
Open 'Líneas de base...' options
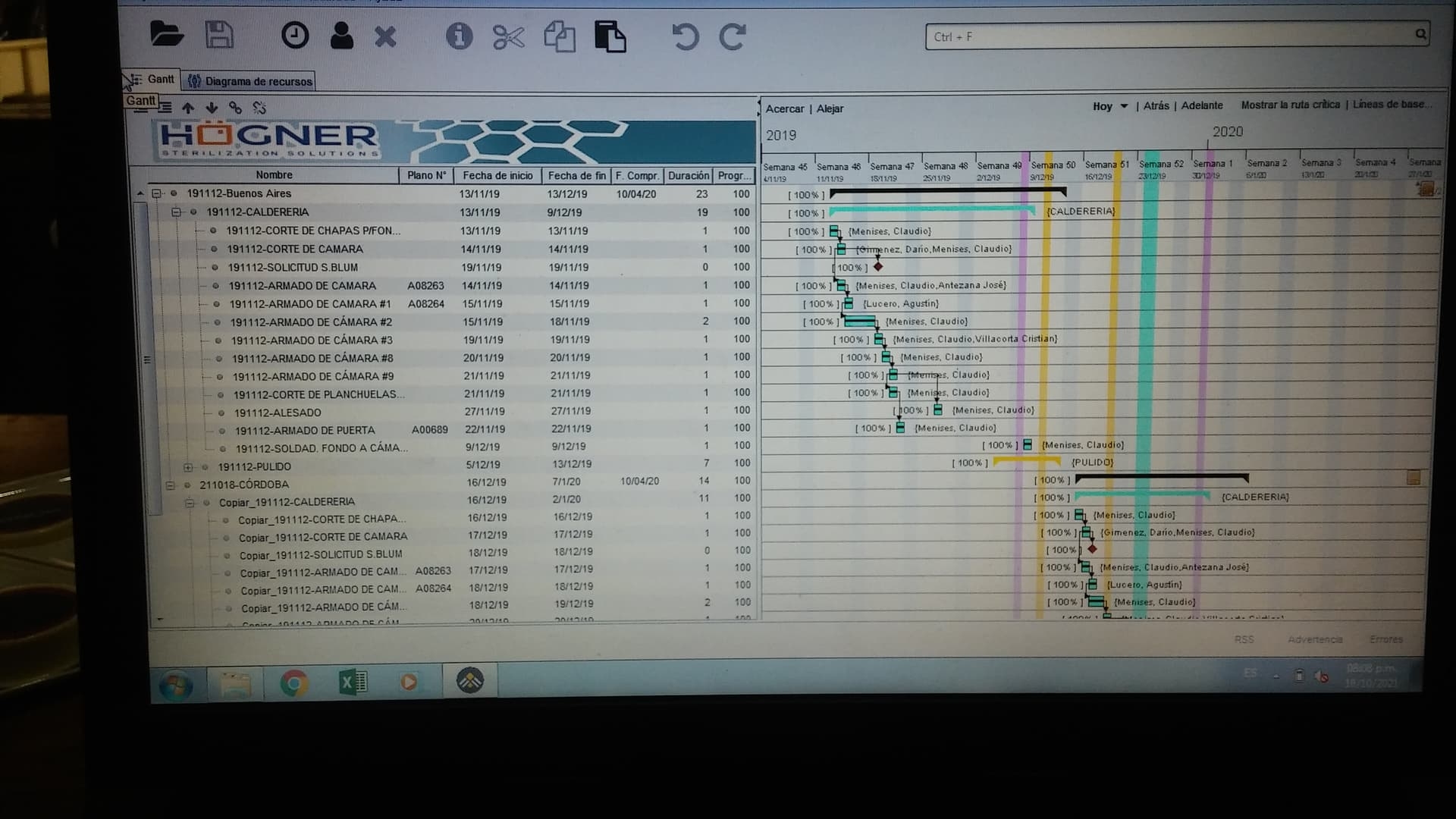(1390, 105)
